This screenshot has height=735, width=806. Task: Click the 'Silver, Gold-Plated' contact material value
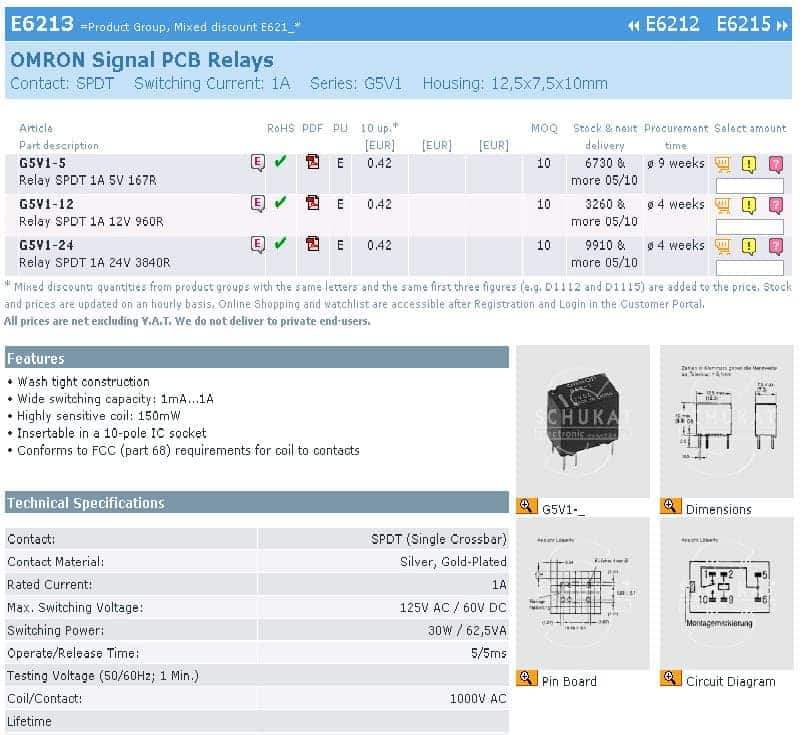click(x=453, y=562)
